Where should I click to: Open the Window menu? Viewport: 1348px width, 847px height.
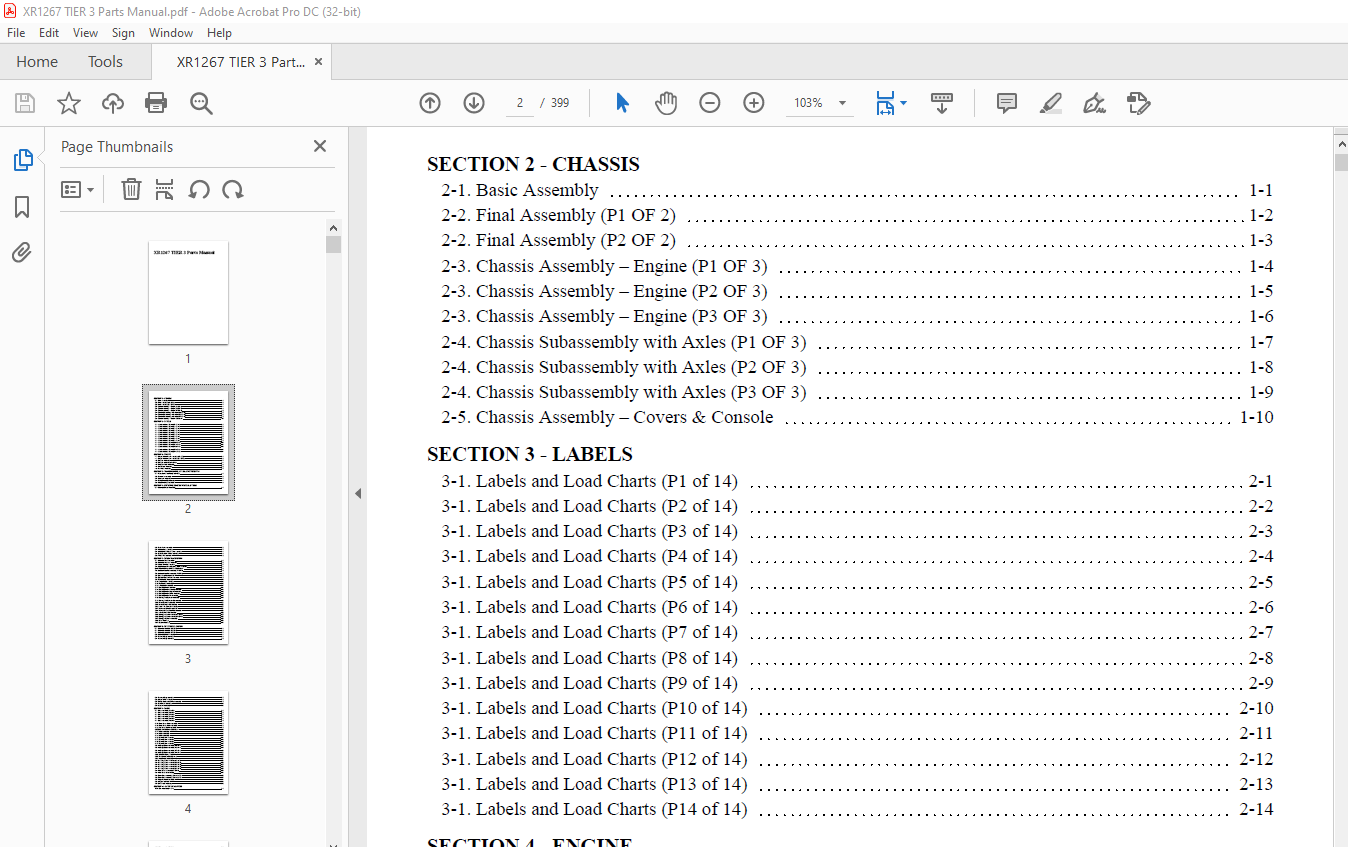pos(171,33)
